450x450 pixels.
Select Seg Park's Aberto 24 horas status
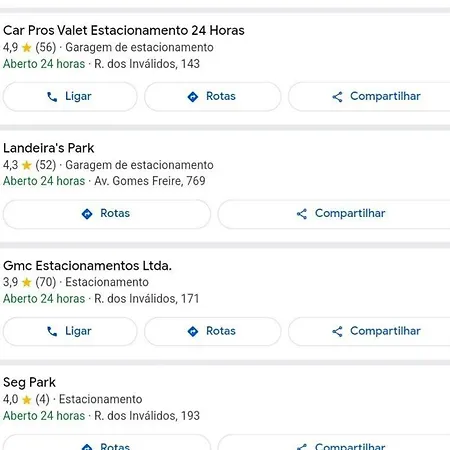click(x=44, y=416)
